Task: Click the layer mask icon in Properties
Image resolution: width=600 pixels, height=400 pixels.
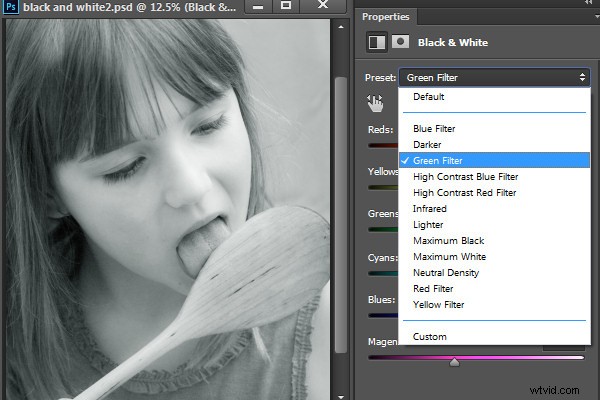Action: pos(400,42)
